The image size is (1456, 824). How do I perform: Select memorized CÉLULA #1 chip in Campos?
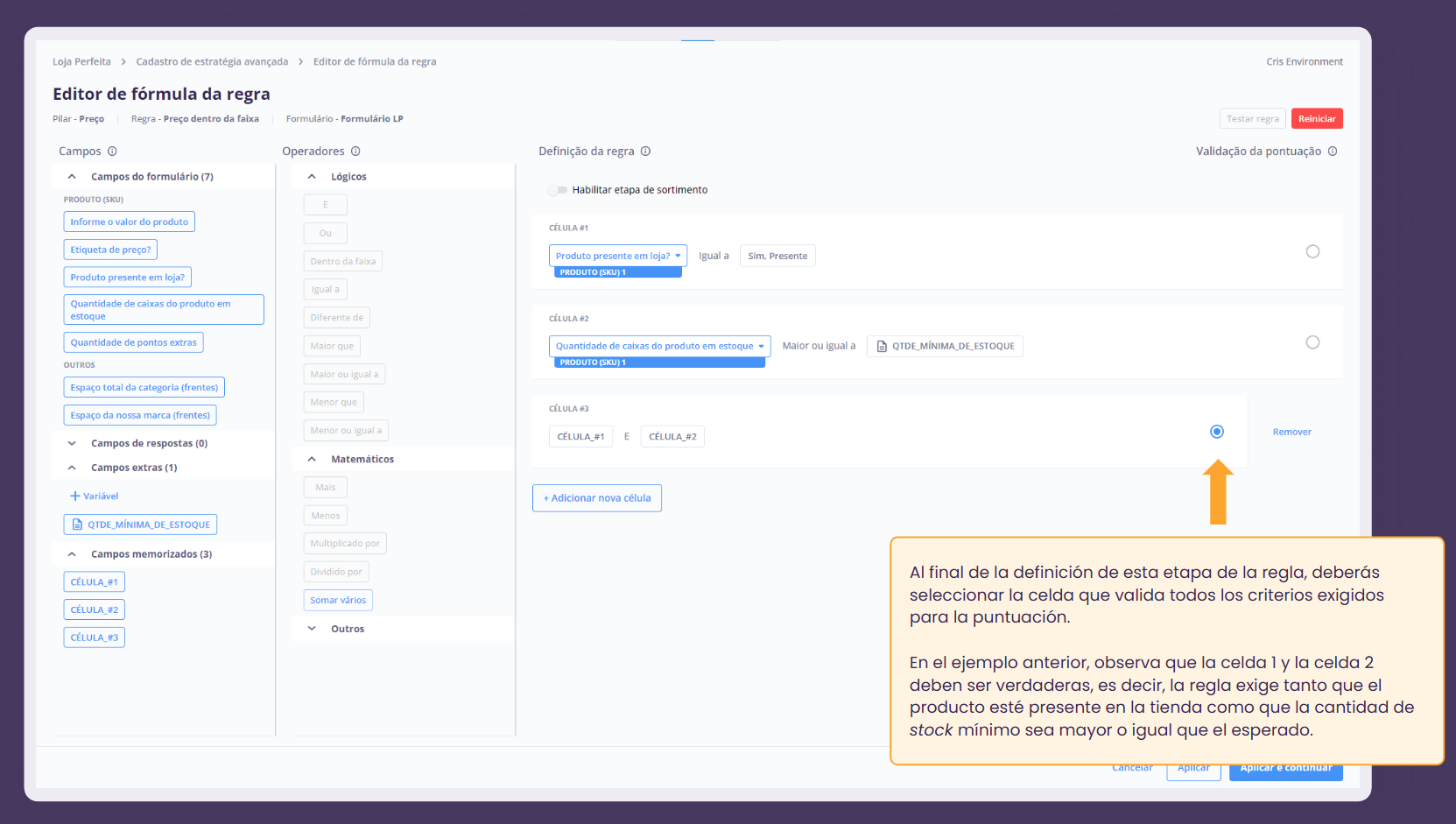click(94, 582)
